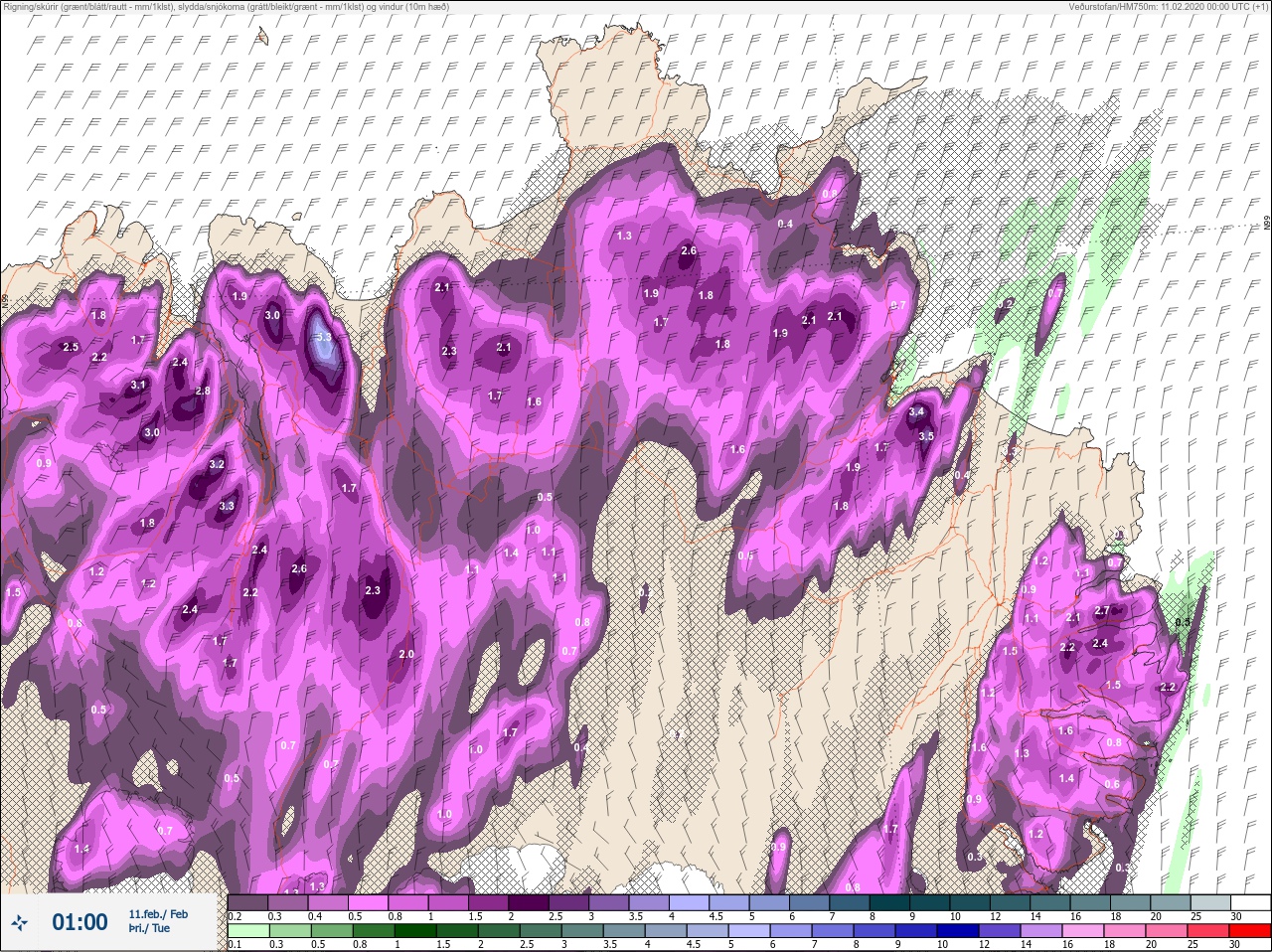Click the 3.2 precipitation value on the map
The height and width of the screenshot is (952, 1272).
click(217, 464)
